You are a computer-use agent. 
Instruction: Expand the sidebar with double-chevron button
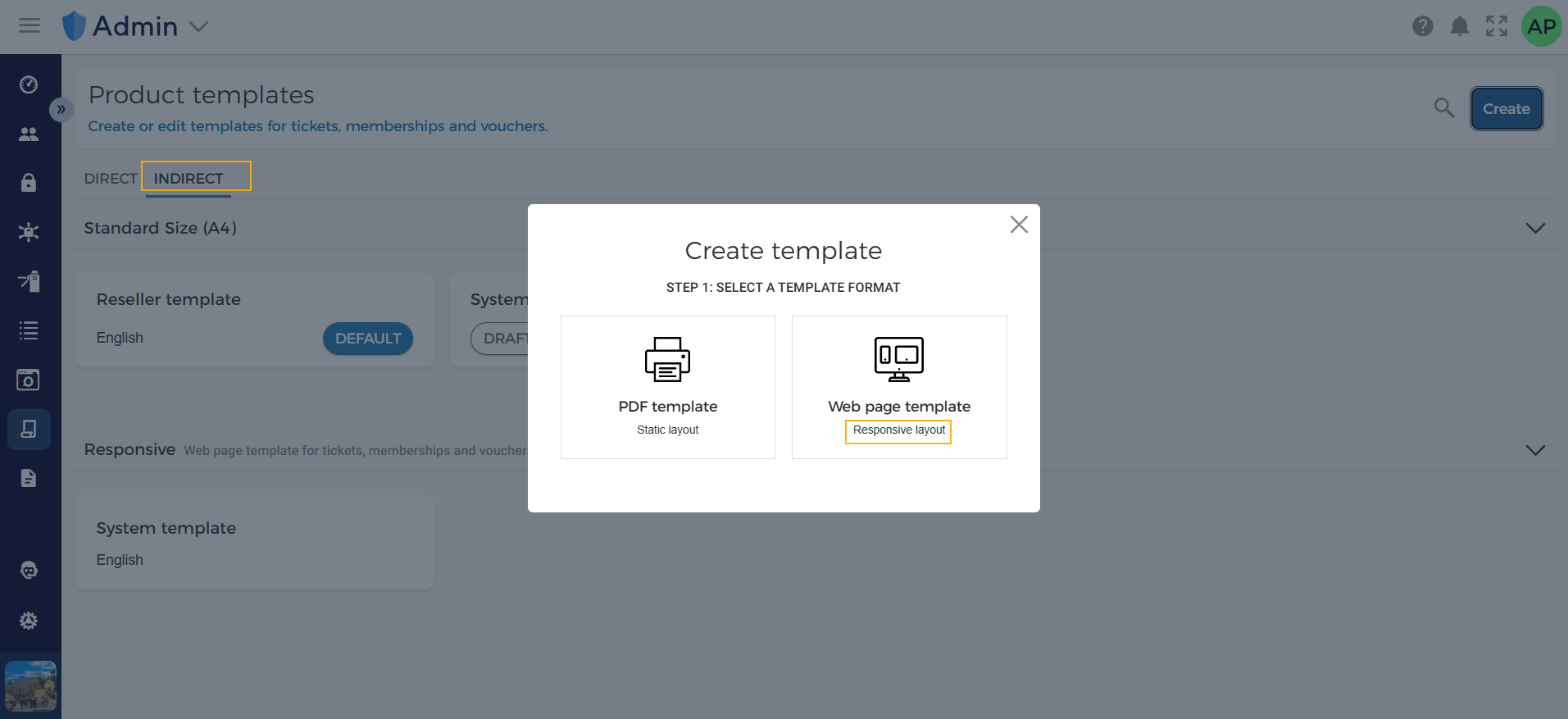(61, 109)
